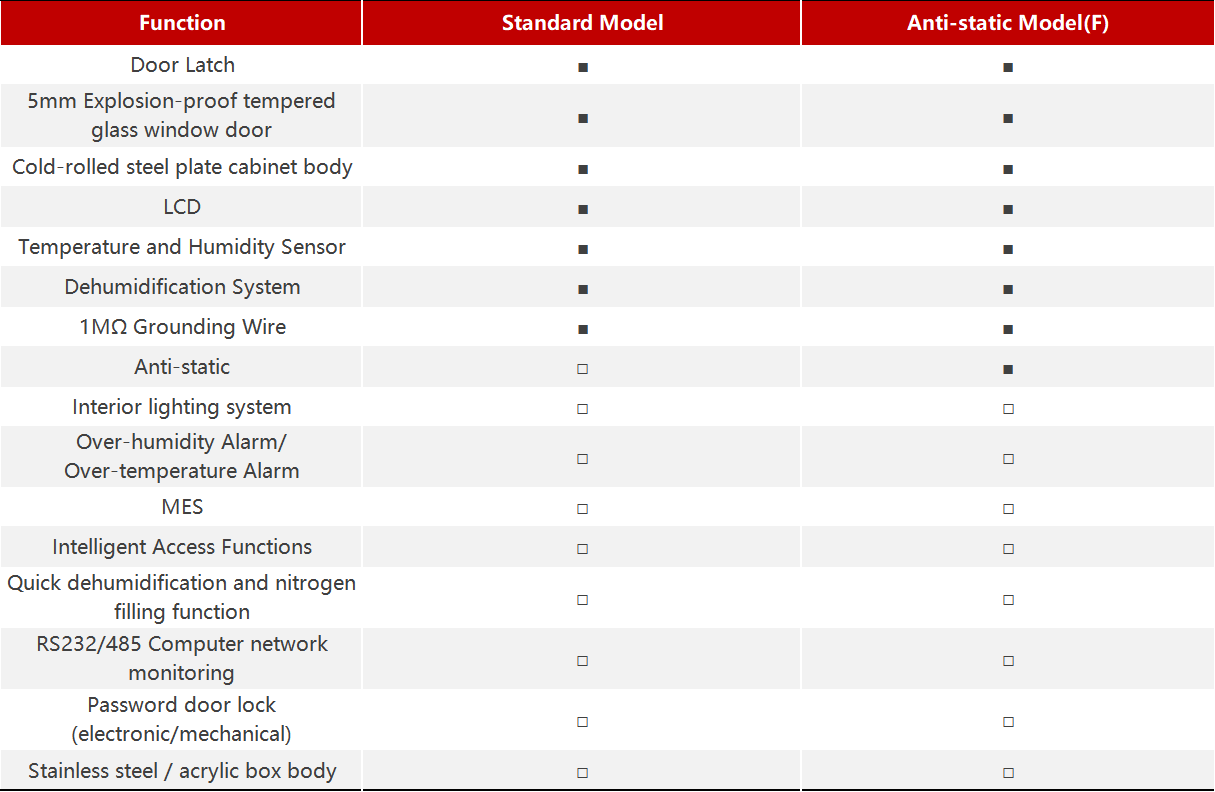The height and width of the screenshot is (792, 1215).
Task: Click the Password door lock square under Anti-static Model(F)
Action: click(x=1008, y=721)
